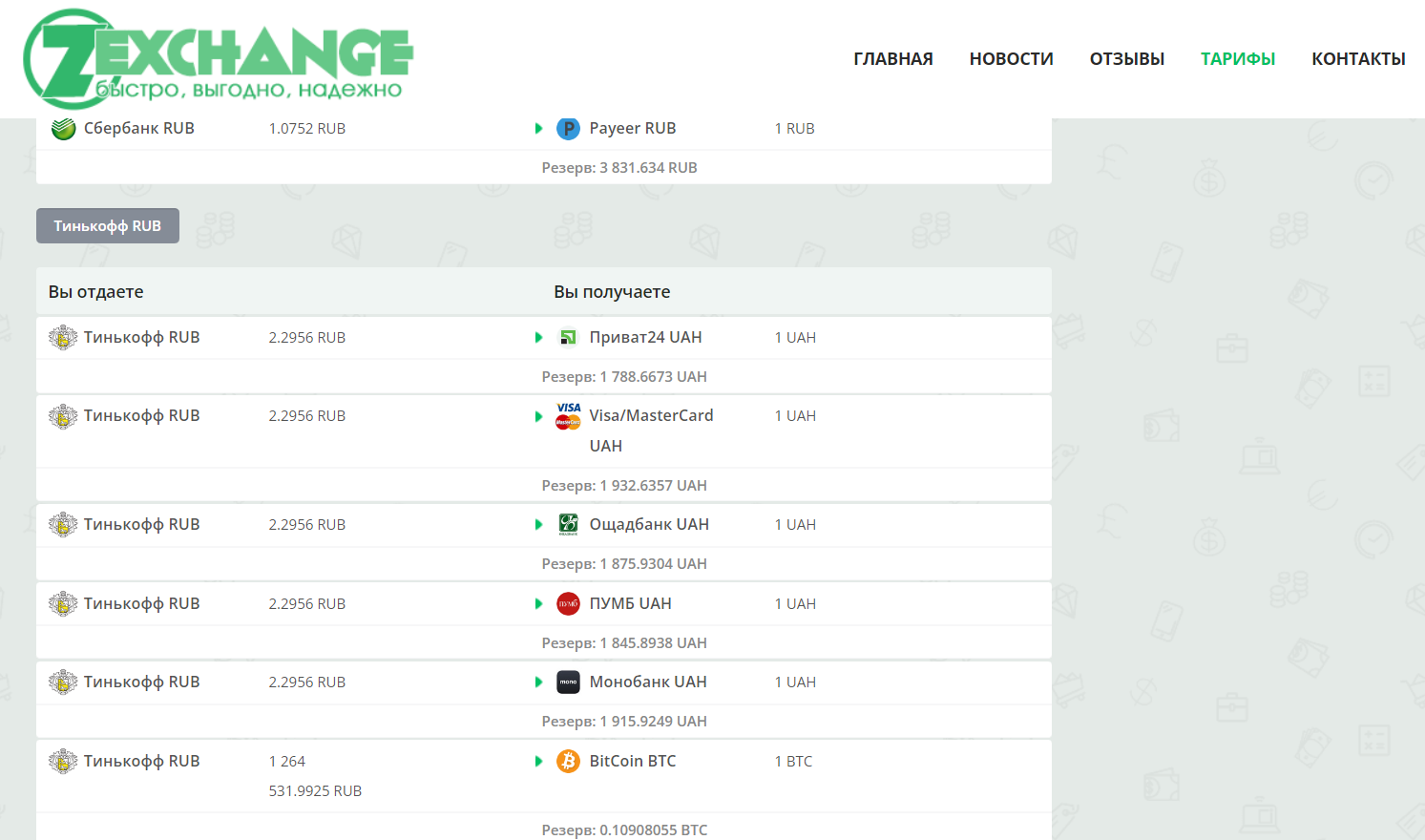Viewport: 1425px width, 840px height.
Task: Click the 1 BTC amount
Action: [793, 762]
